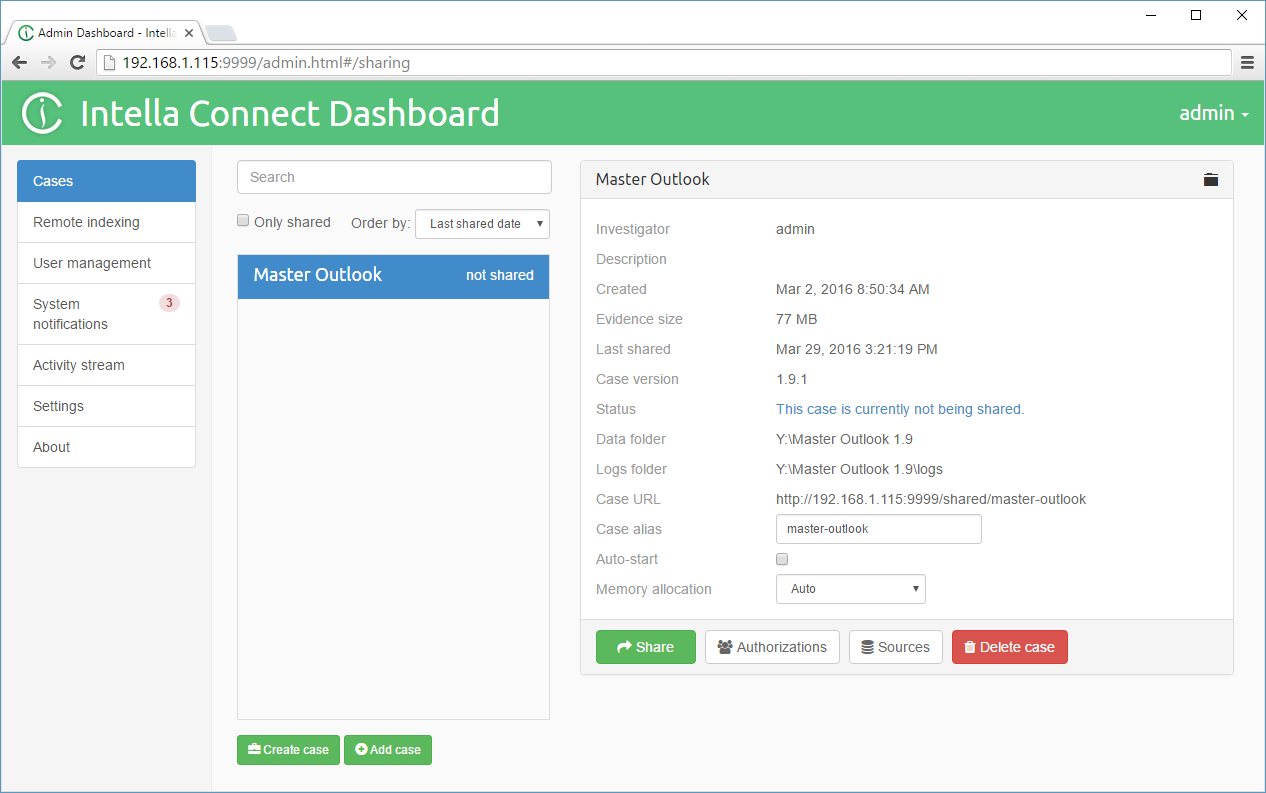Enable the Only shared checkbox
This screenshot has height=793, width=1266.
click(x=243, y=221)
